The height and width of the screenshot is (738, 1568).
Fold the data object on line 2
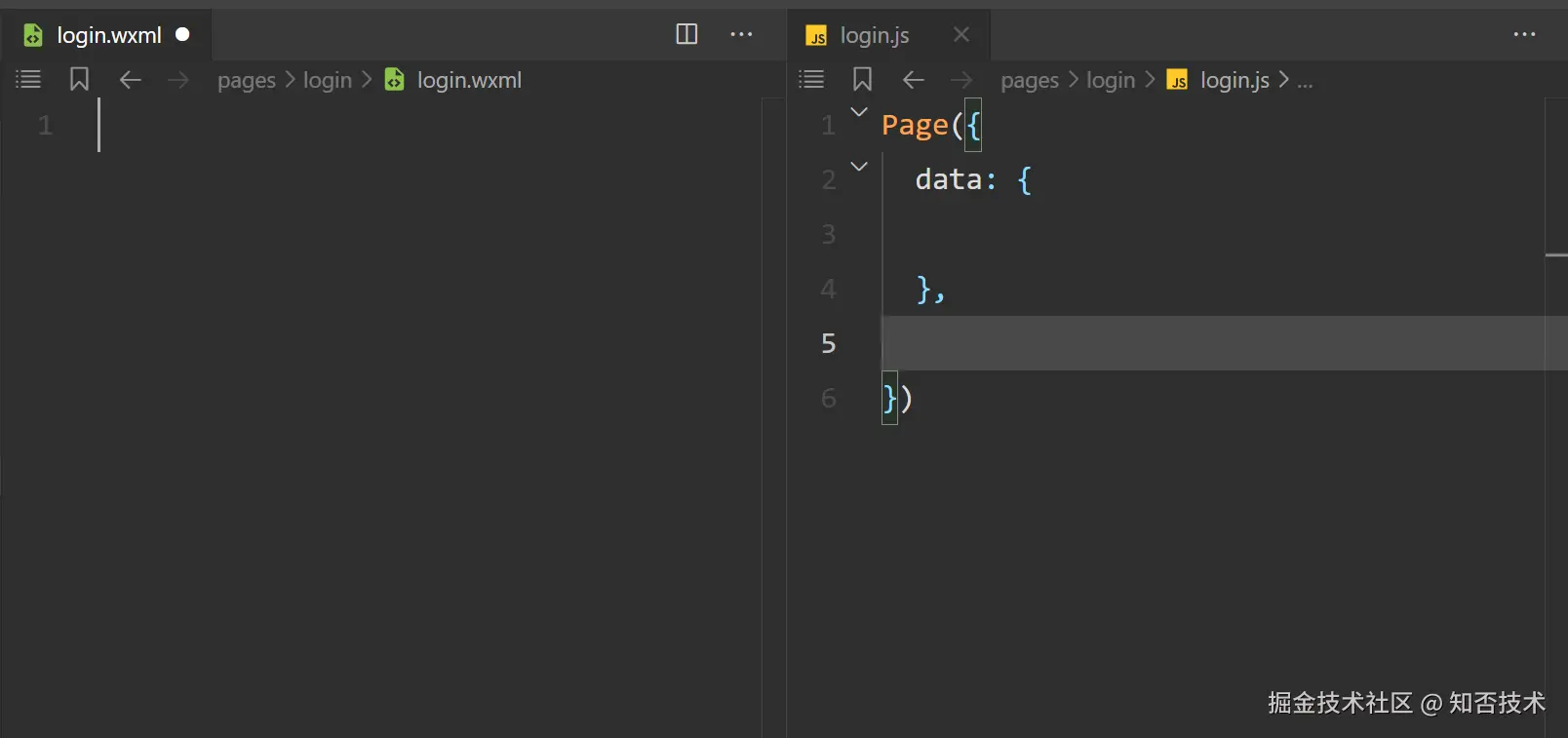click(859, 167)
